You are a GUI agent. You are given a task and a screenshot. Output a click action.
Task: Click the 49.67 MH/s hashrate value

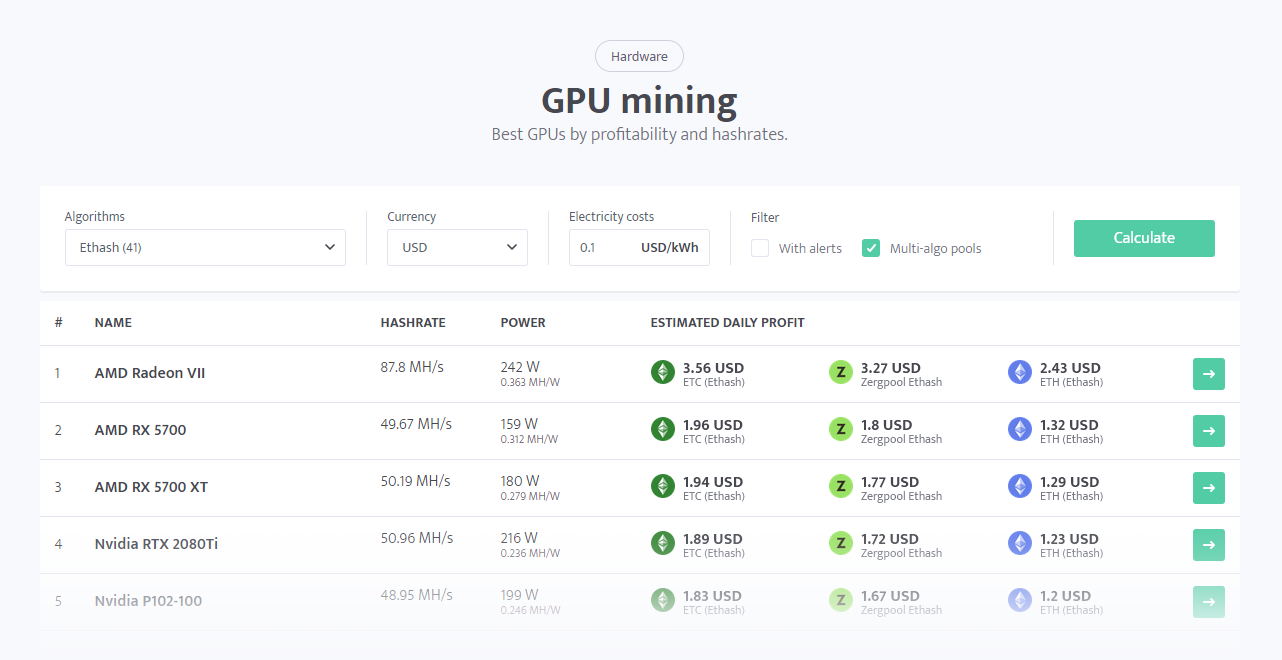point(416,424)
